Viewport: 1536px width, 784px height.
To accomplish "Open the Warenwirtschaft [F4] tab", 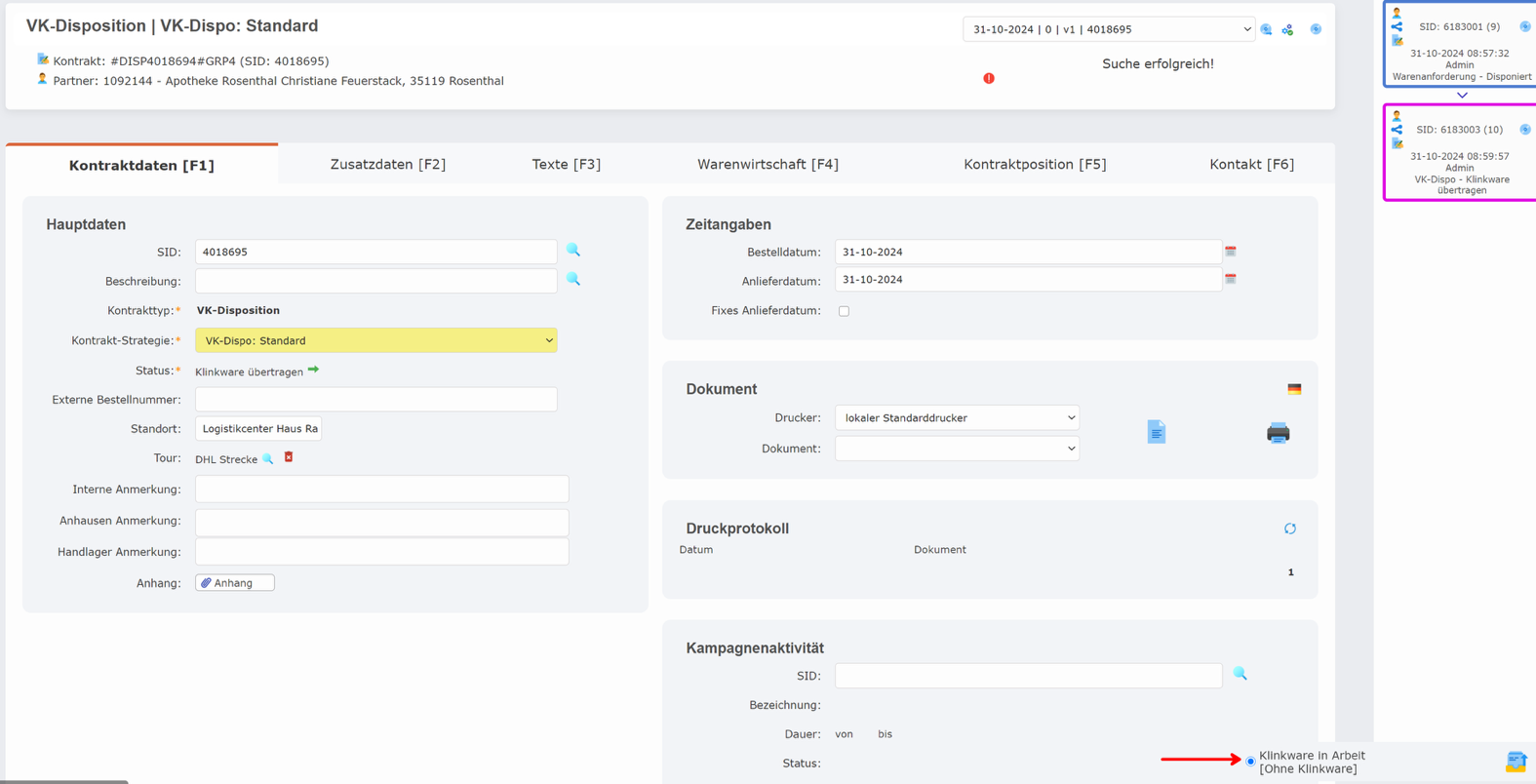I will click(x=768, y=165).
